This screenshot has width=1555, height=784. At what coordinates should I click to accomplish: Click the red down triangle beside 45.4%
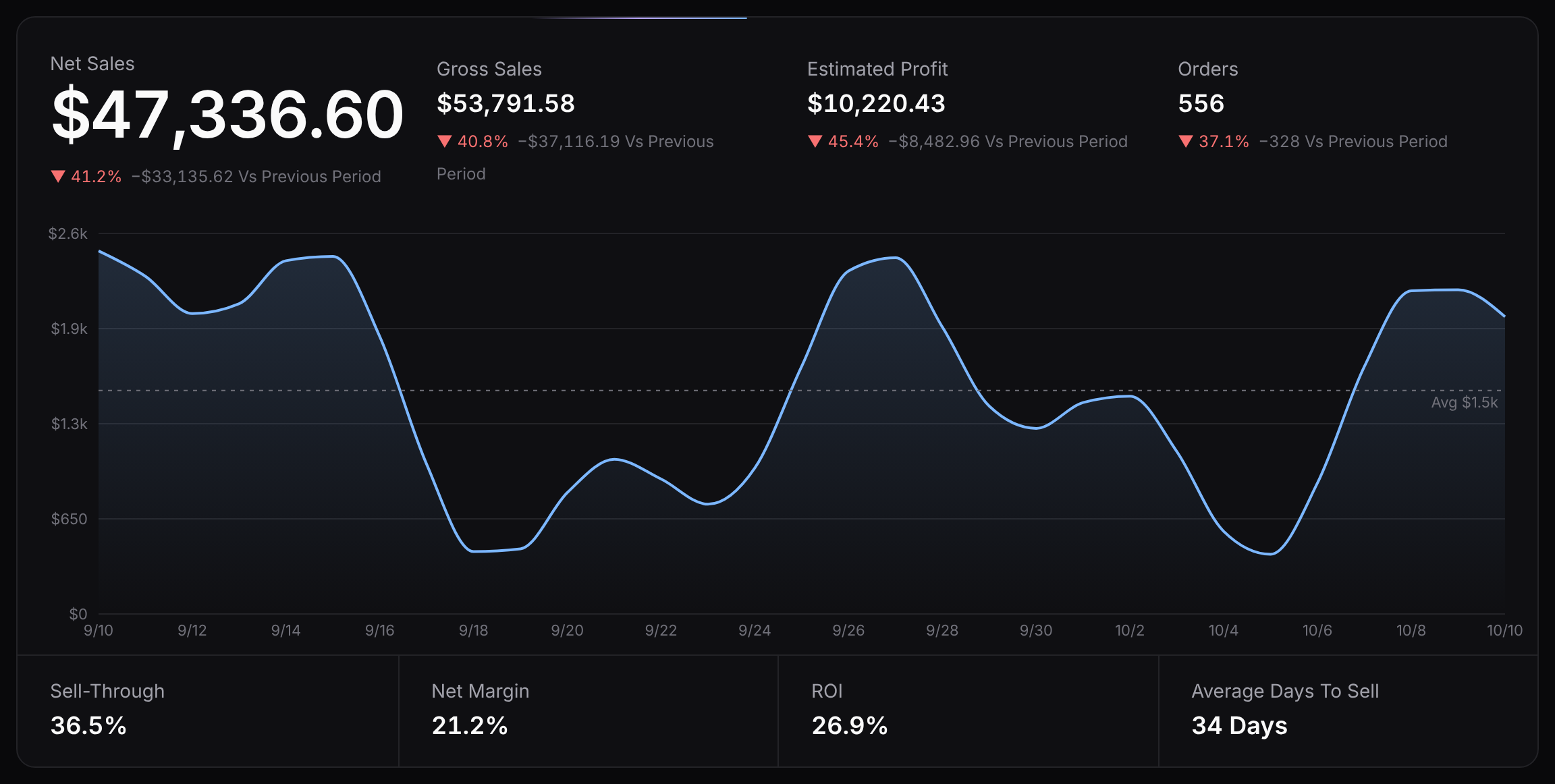click(815, 142)
